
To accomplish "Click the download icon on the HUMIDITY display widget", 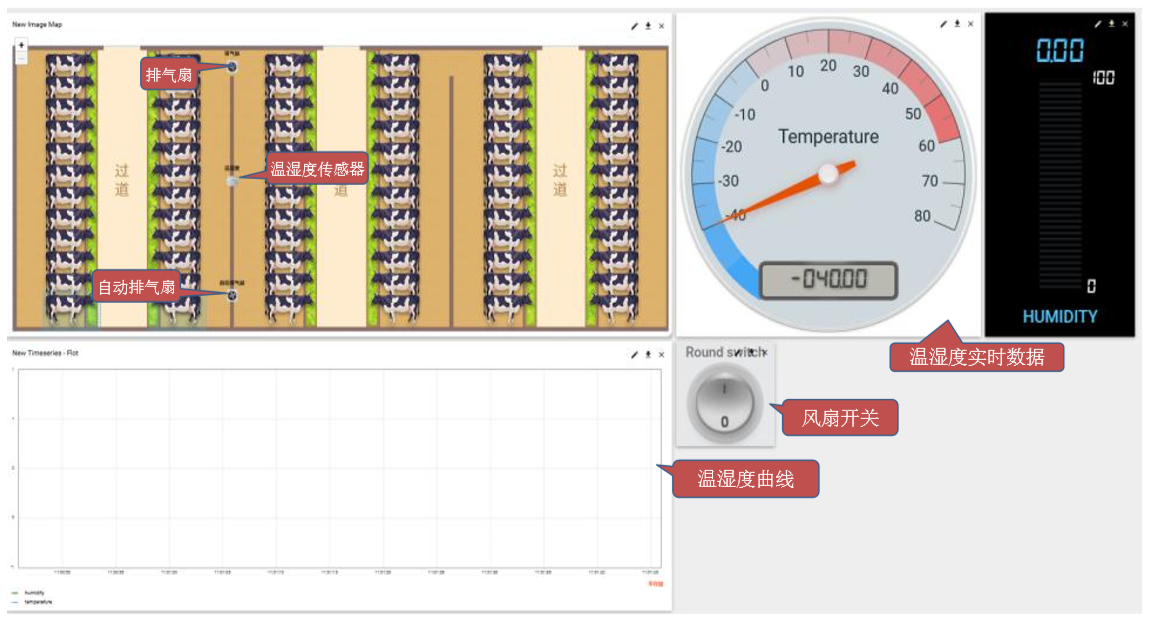I will (1112, 24).
